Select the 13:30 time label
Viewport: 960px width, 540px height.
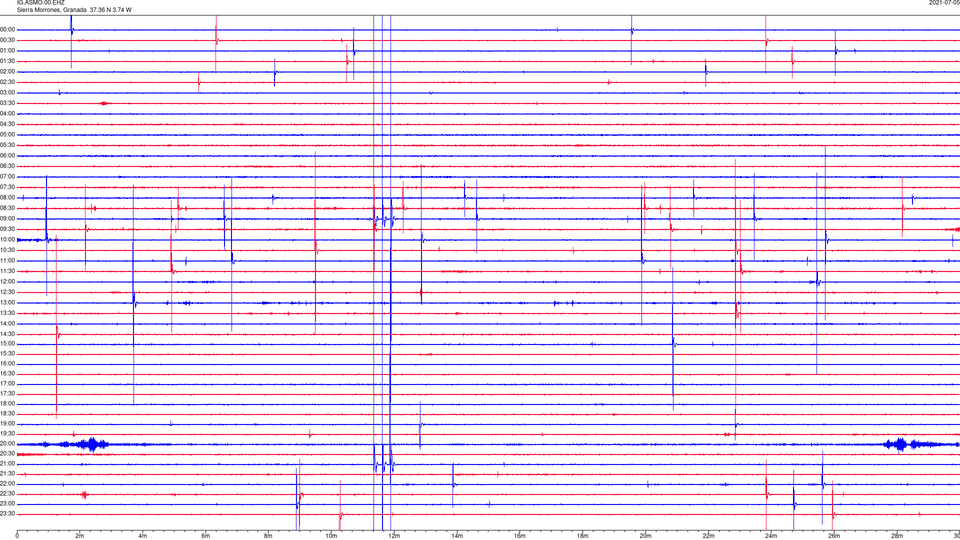point(8,313)
